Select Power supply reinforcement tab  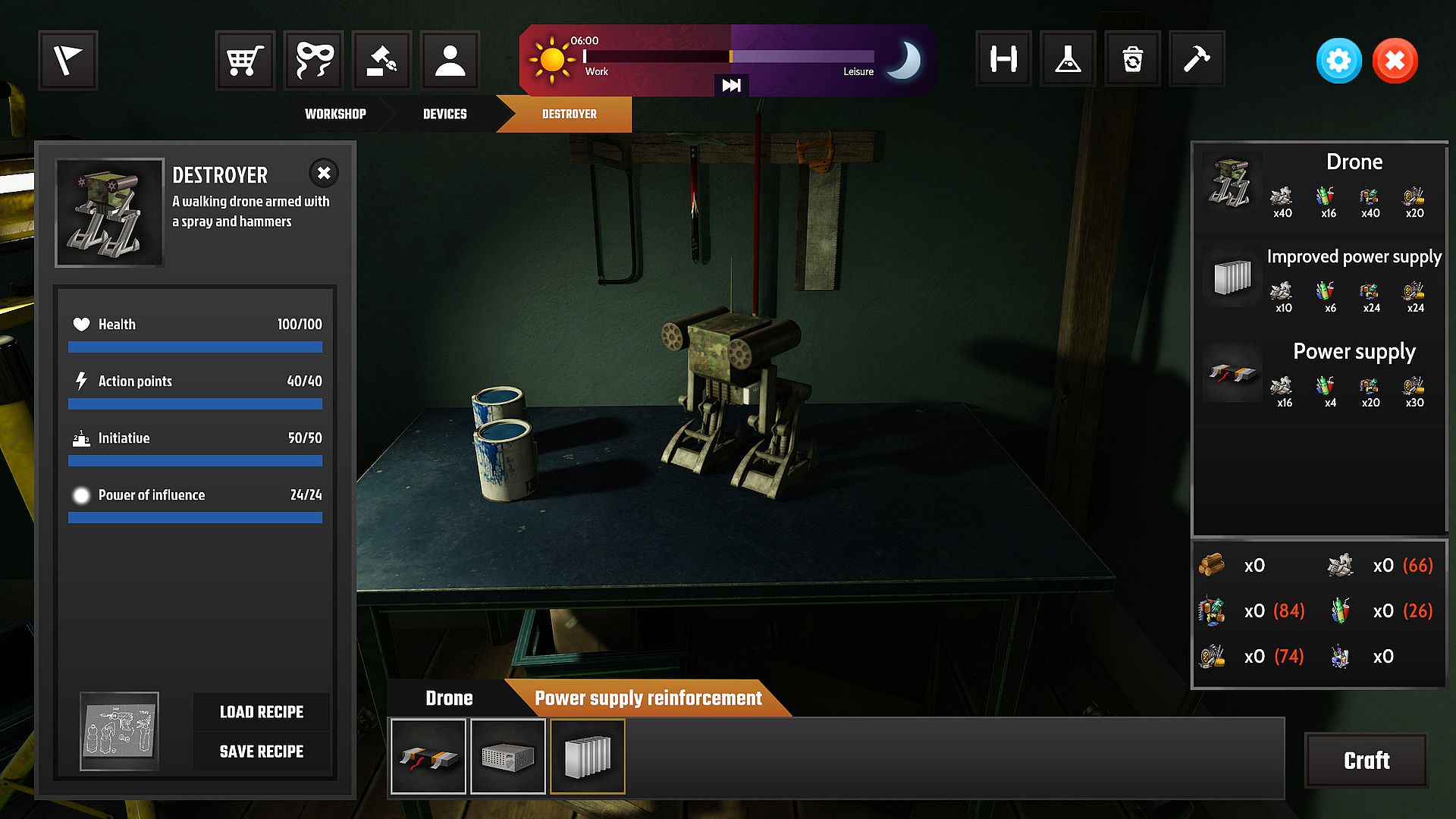click(648, 698)
